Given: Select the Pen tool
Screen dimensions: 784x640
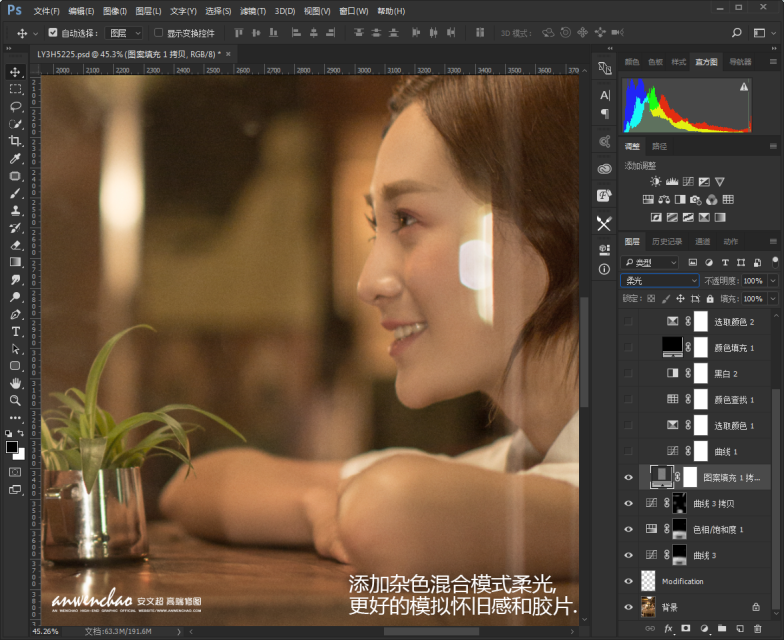Looking at the screenshot, I should (16, 314).
